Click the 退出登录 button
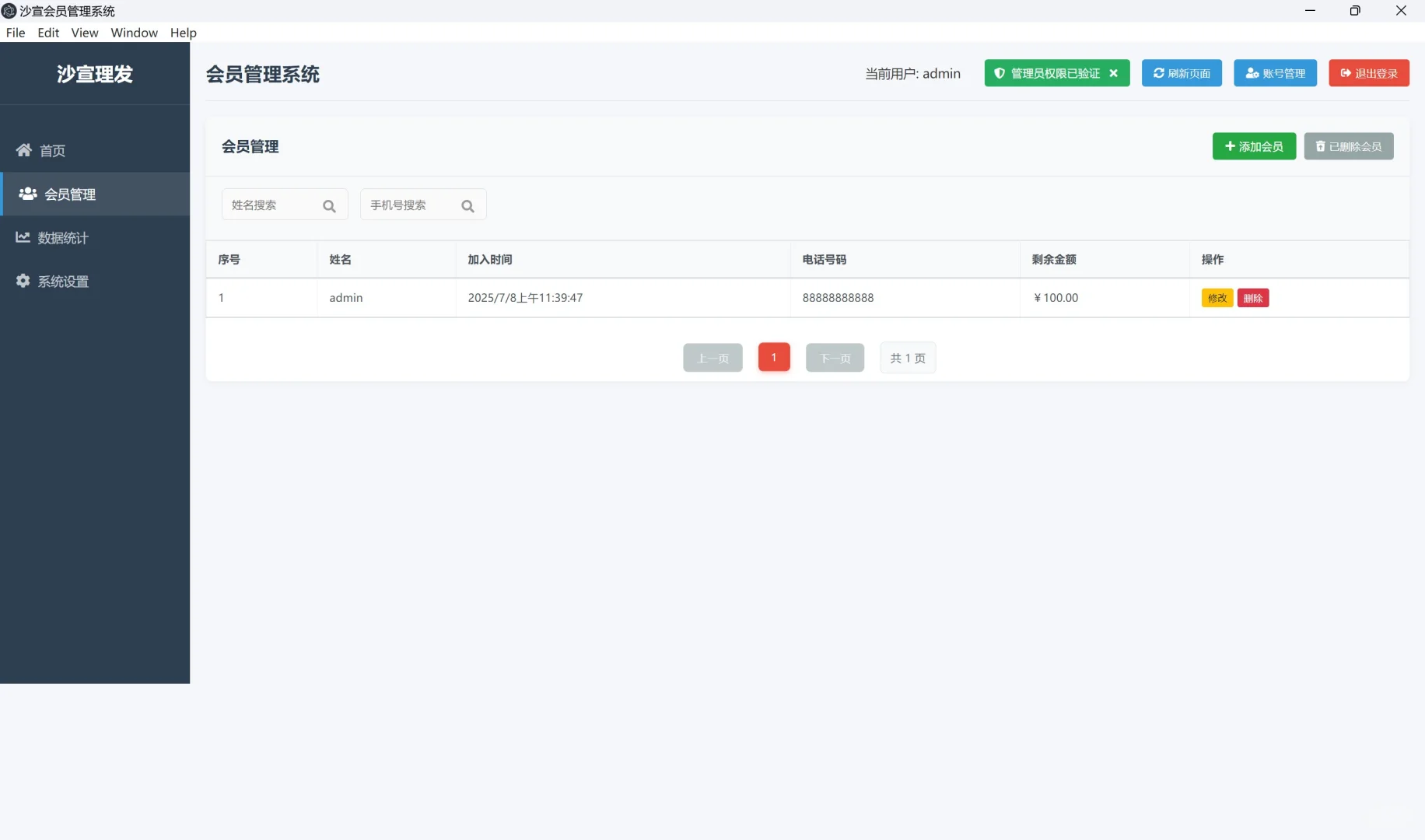This screenshot has height=840, width=1425. coord(1369,73)
